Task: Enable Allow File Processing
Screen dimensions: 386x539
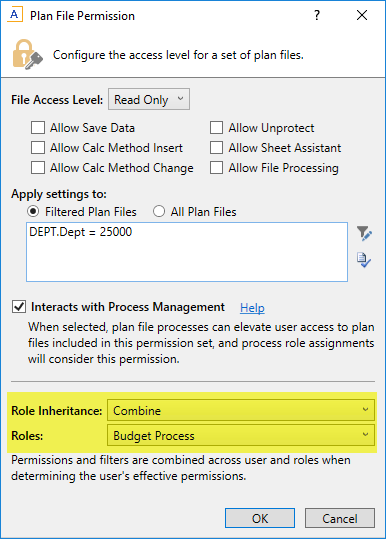Action: [217, 168]
